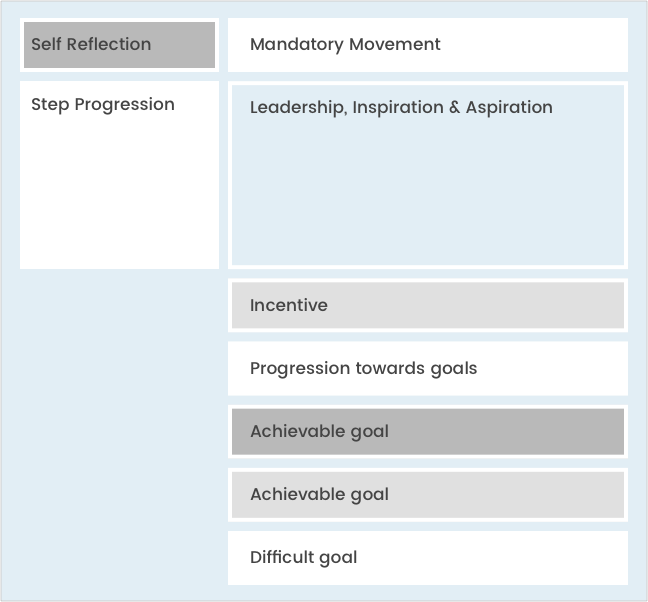Click the Step Progression title text

(x=103, y=105)
